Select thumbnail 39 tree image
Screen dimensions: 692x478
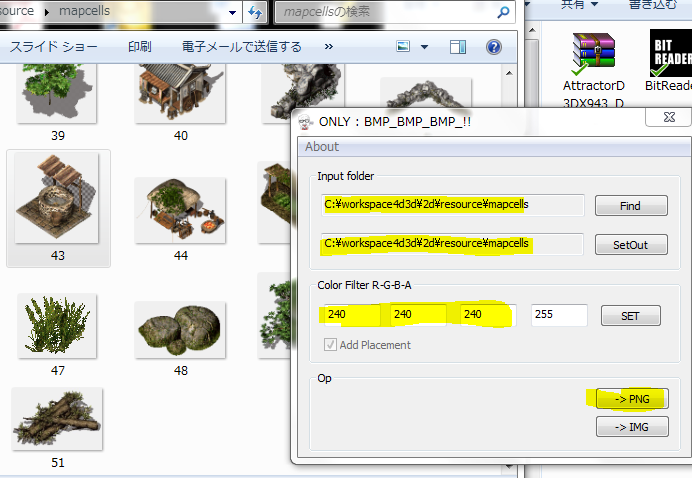click(56, 94)
